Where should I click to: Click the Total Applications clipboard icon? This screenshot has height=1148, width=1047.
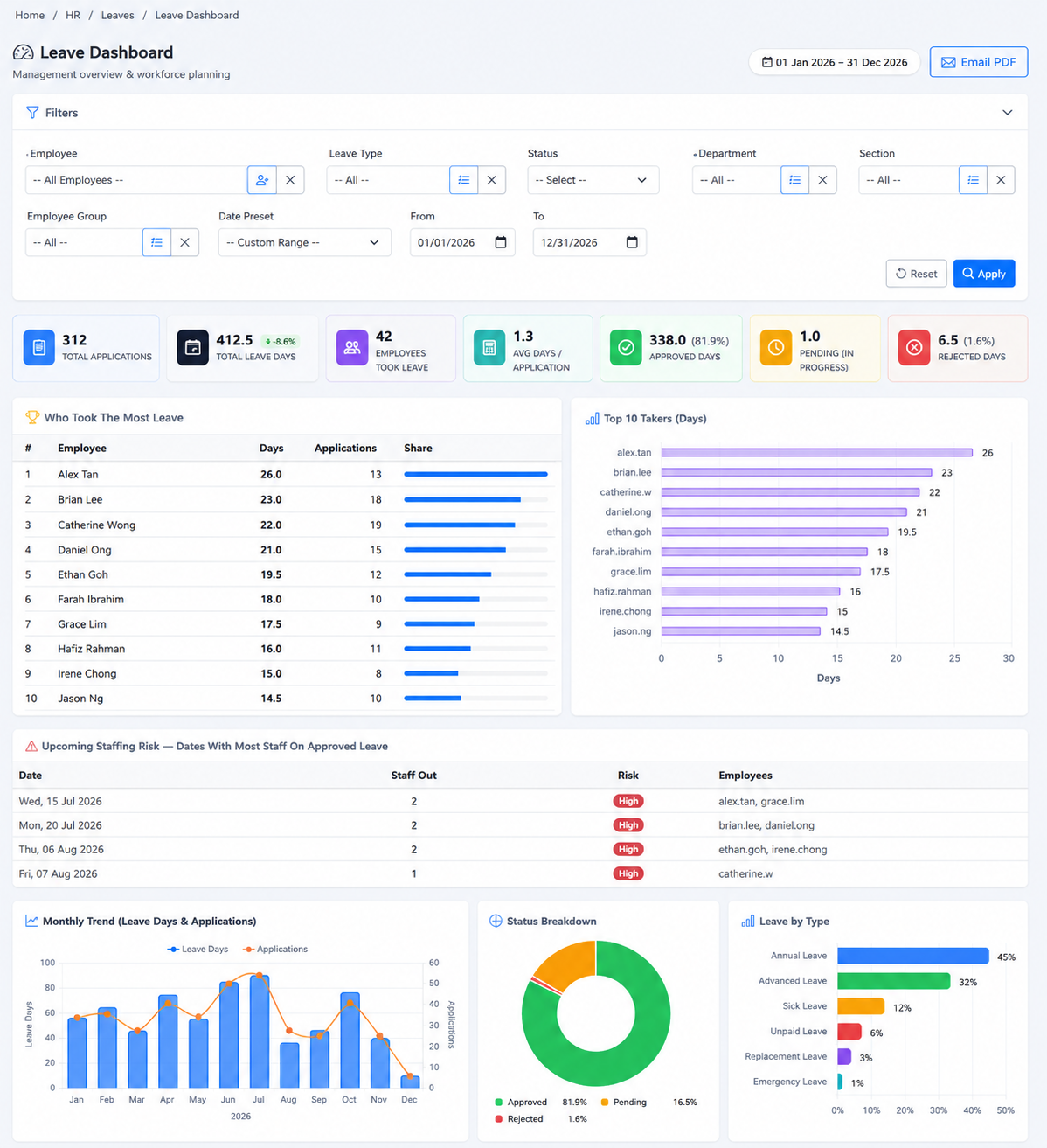38,347
